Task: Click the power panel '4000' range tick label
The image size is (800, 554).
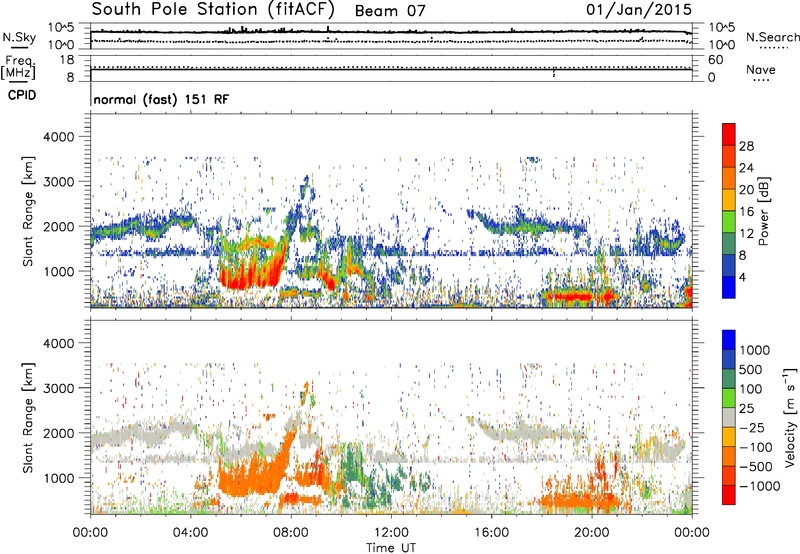Action: (x=58, y=137)
